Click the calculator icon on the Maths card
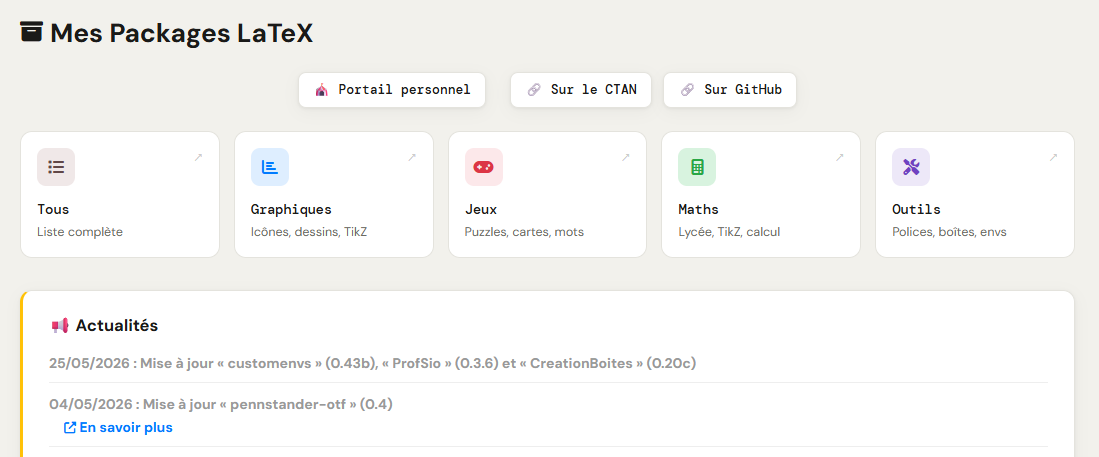Image resolution: width=1099 pixels, height=457 pixels. coord(697,167)
